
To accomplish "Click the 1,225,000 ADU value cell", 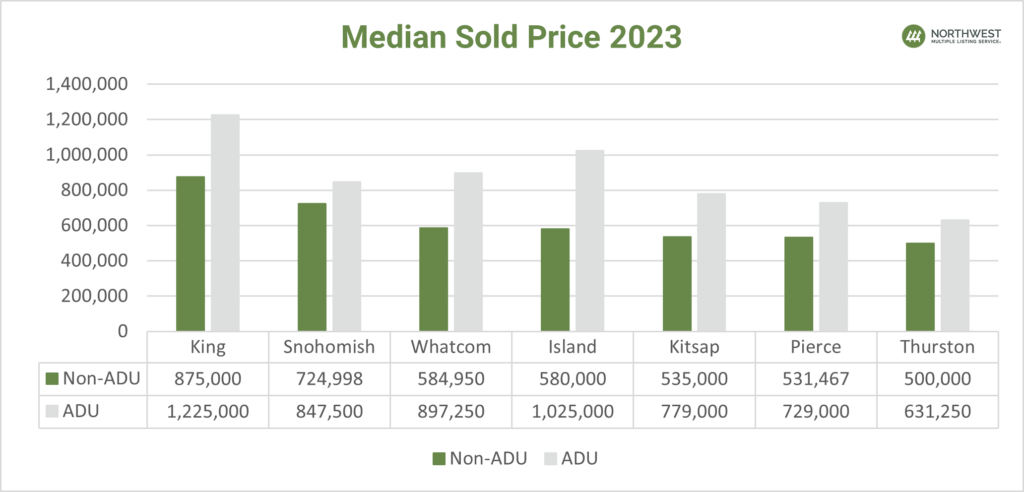I will 207,411.
